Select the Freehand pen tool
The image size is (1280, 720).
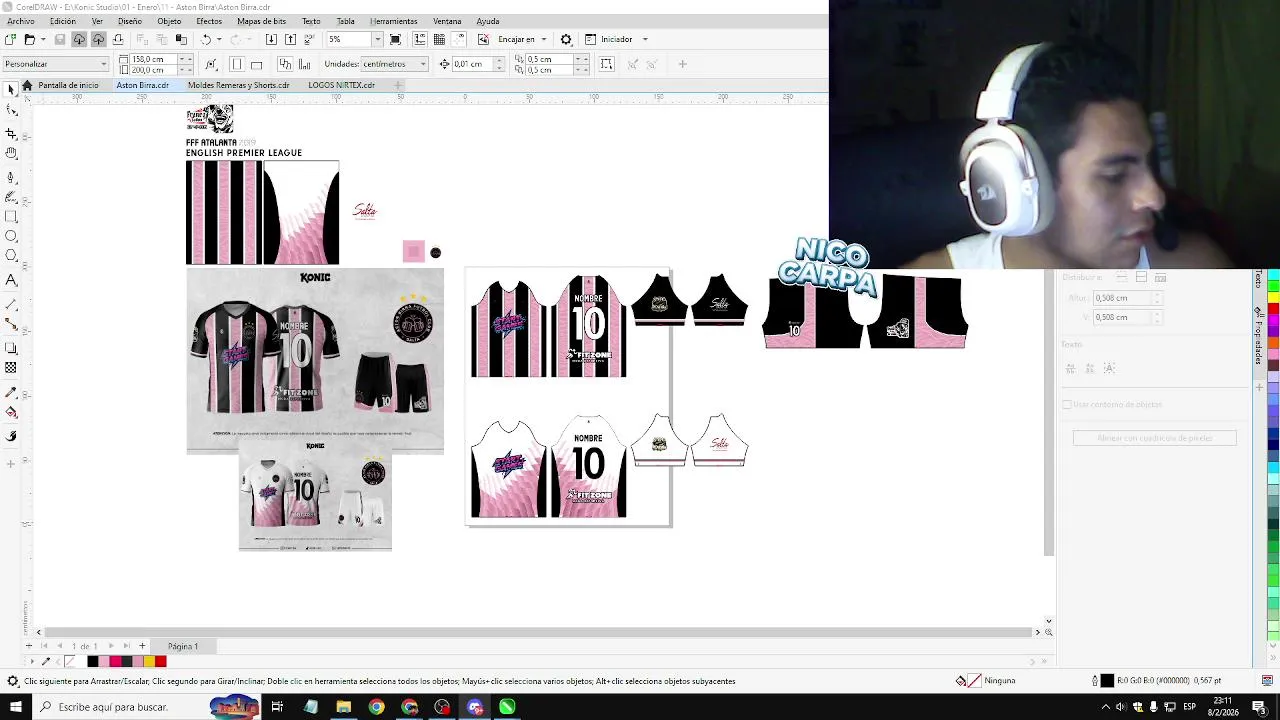[11, 177]
